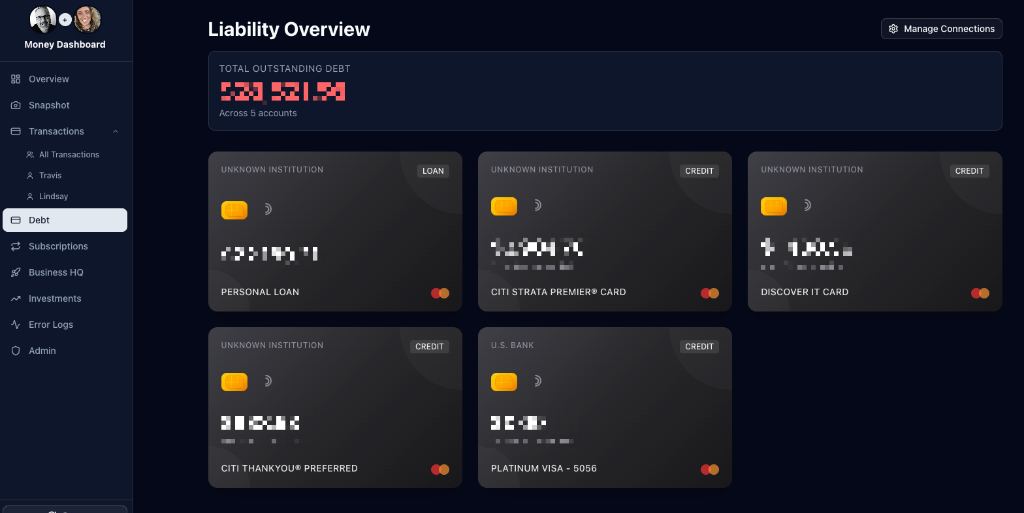
Task: Open the All Transactions list
Action: click(x=69, y=155)
